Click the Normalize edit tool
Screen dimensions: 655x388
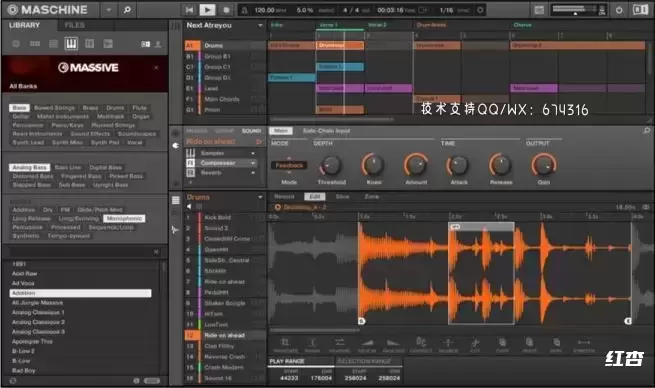[312, 345]
